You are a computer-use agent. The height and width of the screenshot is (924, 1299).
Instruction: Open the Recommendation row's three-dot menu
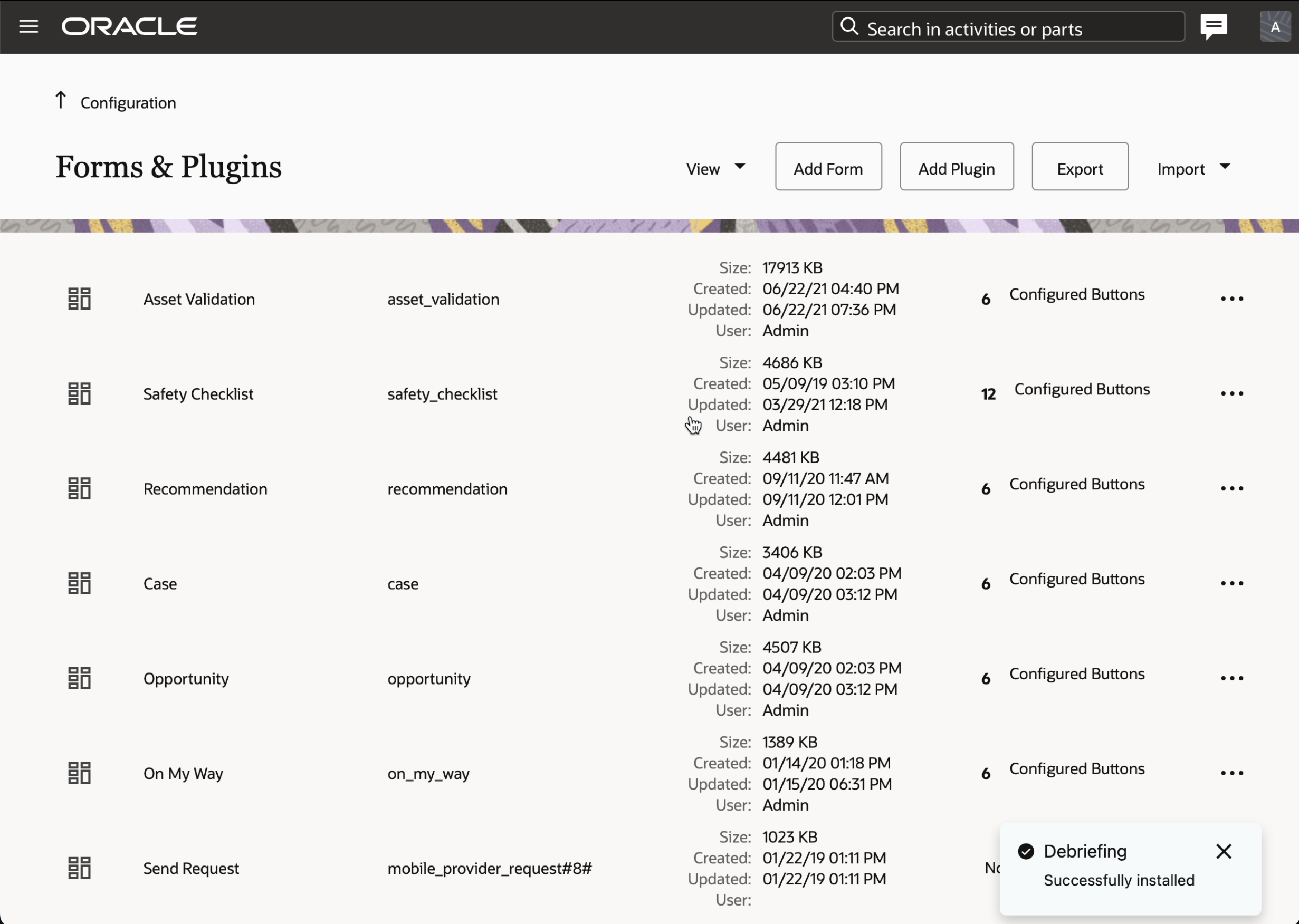(x=1231, y=489)
